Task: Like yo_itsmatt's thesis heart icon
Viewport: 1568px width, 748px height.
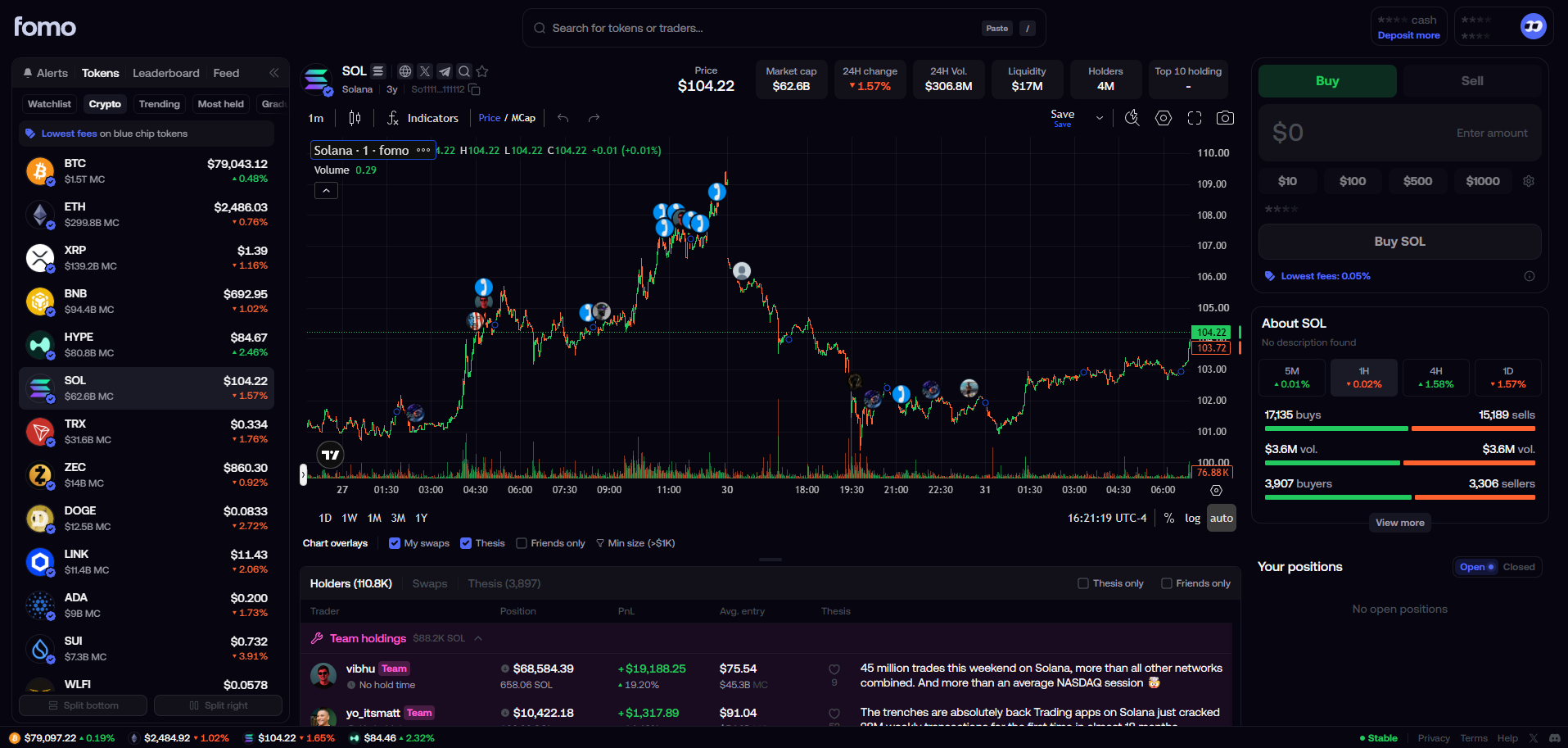Action: [x=834, y=714]
